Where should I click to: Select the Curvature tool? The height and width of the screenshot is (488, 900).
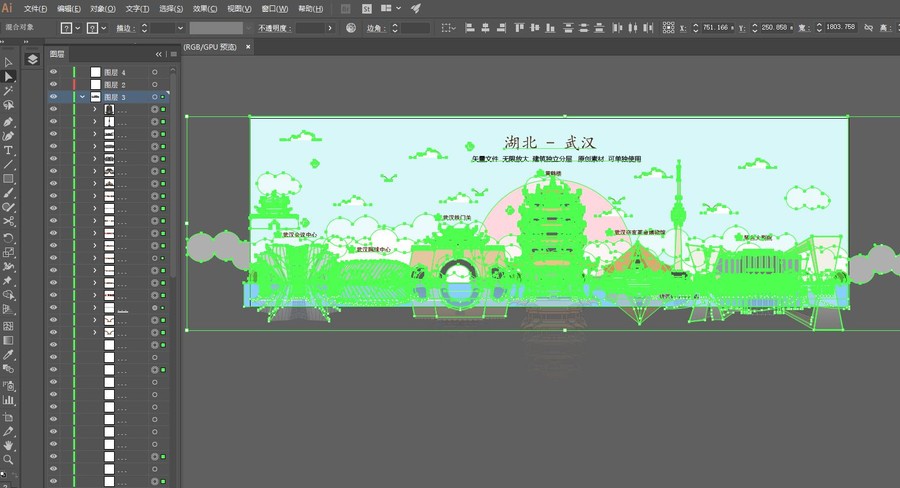[8, 136]
